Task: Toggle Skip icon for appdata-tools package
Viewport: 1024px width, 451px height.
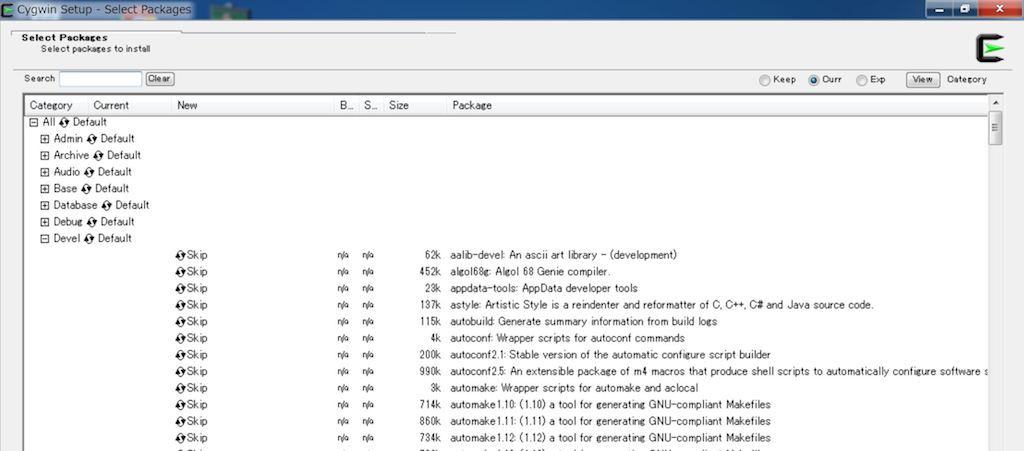Action: tap(180, 288)
